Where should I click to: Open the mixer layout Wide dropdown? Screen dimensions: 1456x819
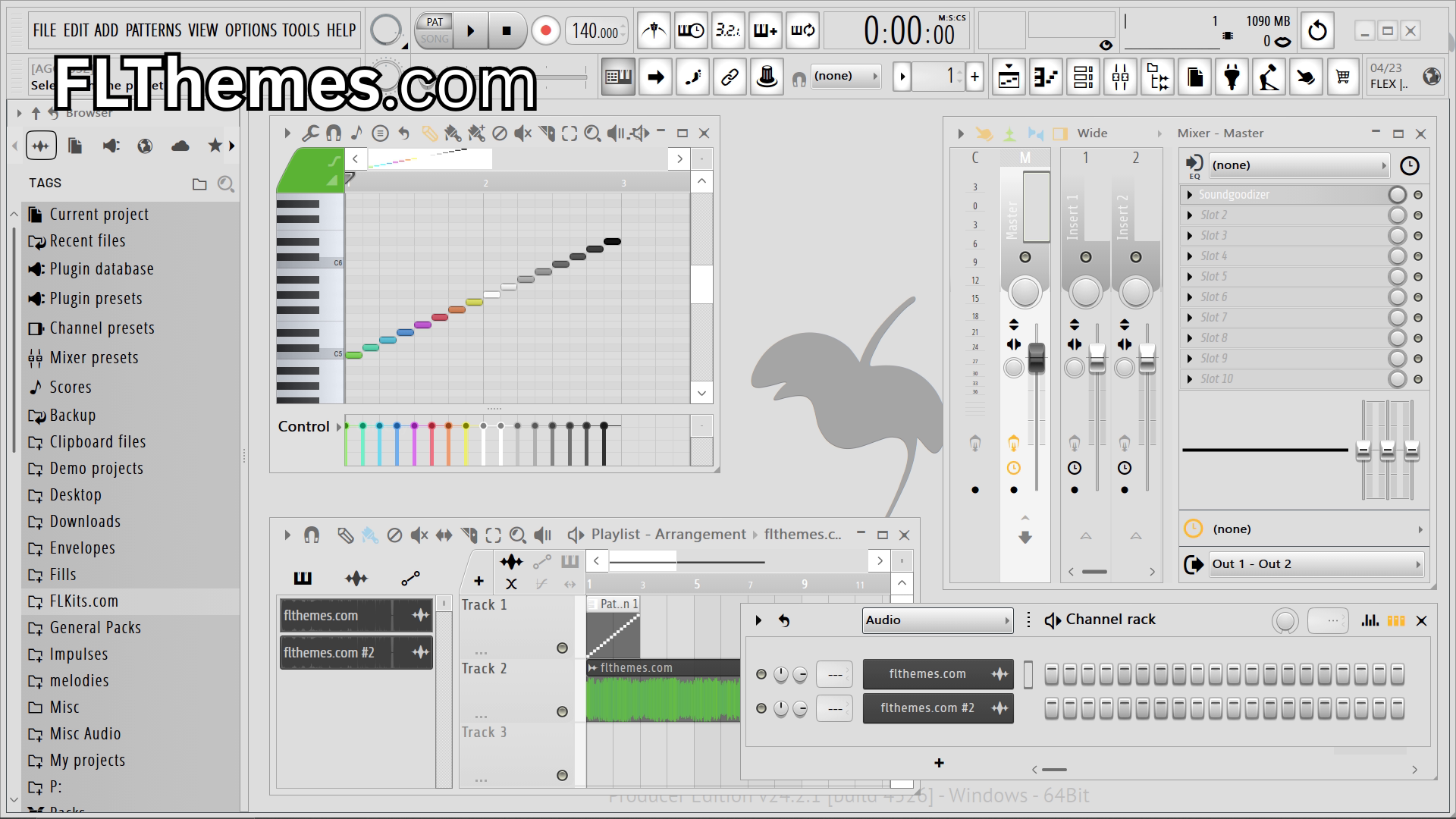coord(1119,133)
